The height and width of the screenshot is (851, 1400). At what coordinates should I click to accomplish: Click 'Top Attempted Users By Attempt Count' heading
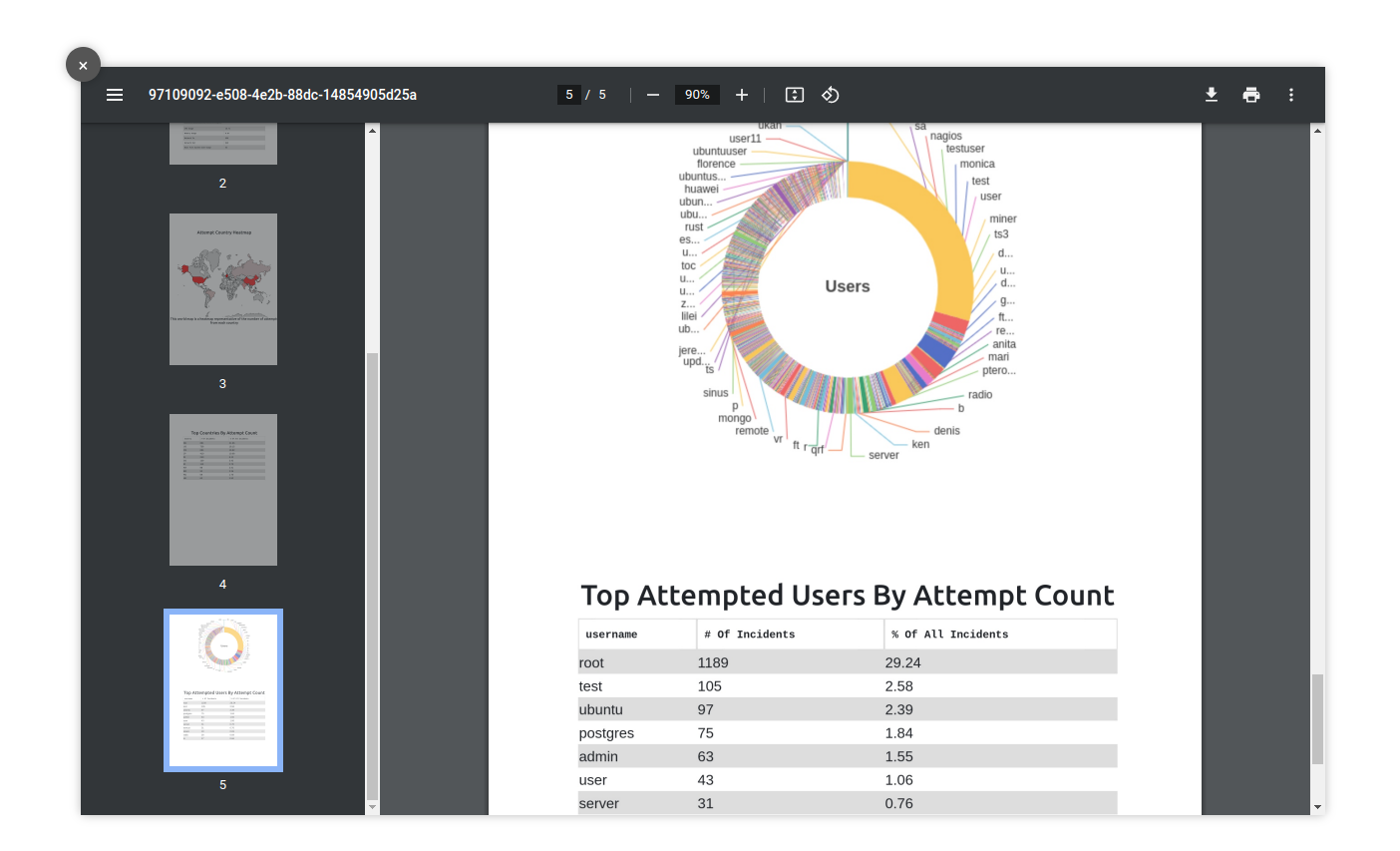click(x=848, y=596)
